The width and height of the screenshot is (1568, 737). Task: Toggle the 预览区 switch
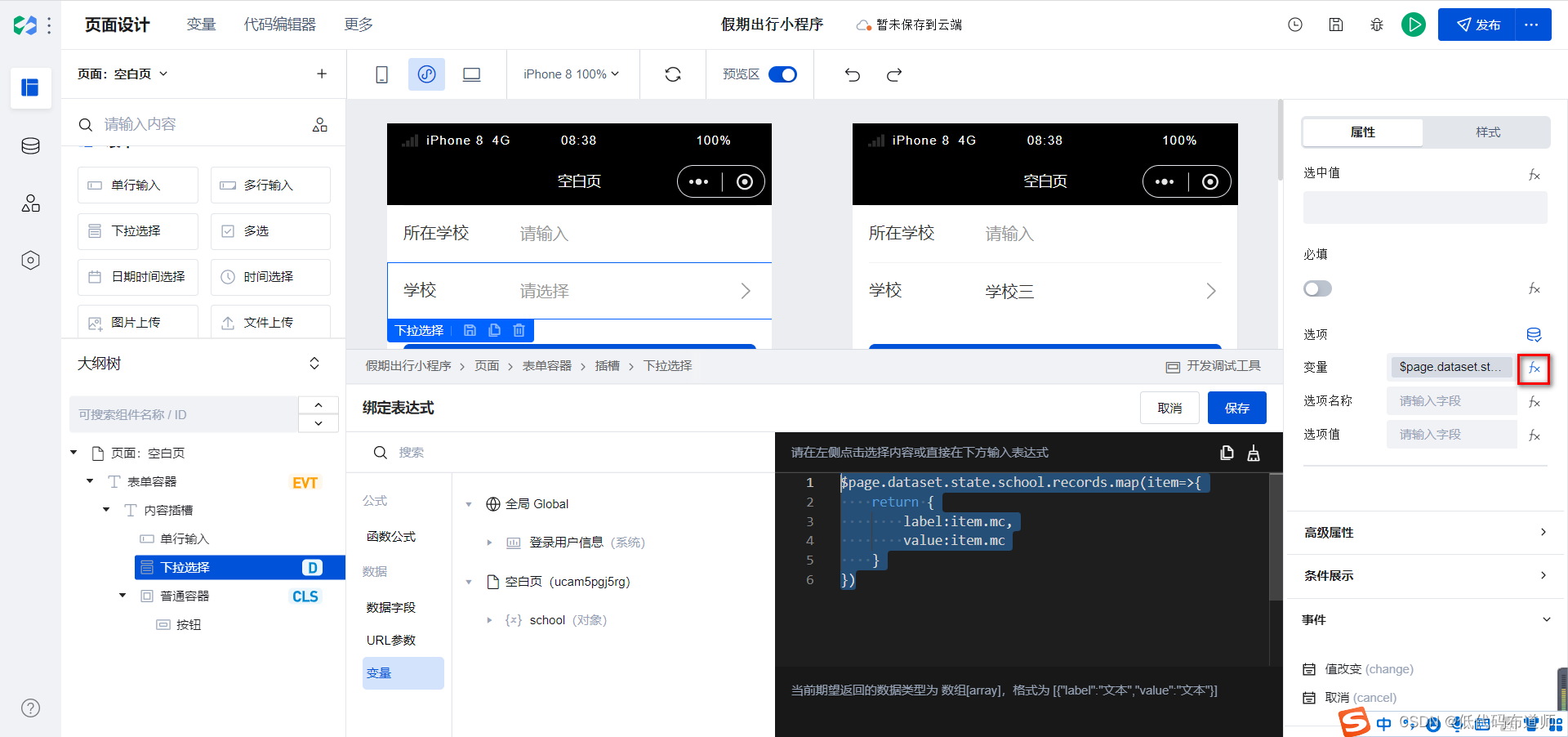click(782, 74)
